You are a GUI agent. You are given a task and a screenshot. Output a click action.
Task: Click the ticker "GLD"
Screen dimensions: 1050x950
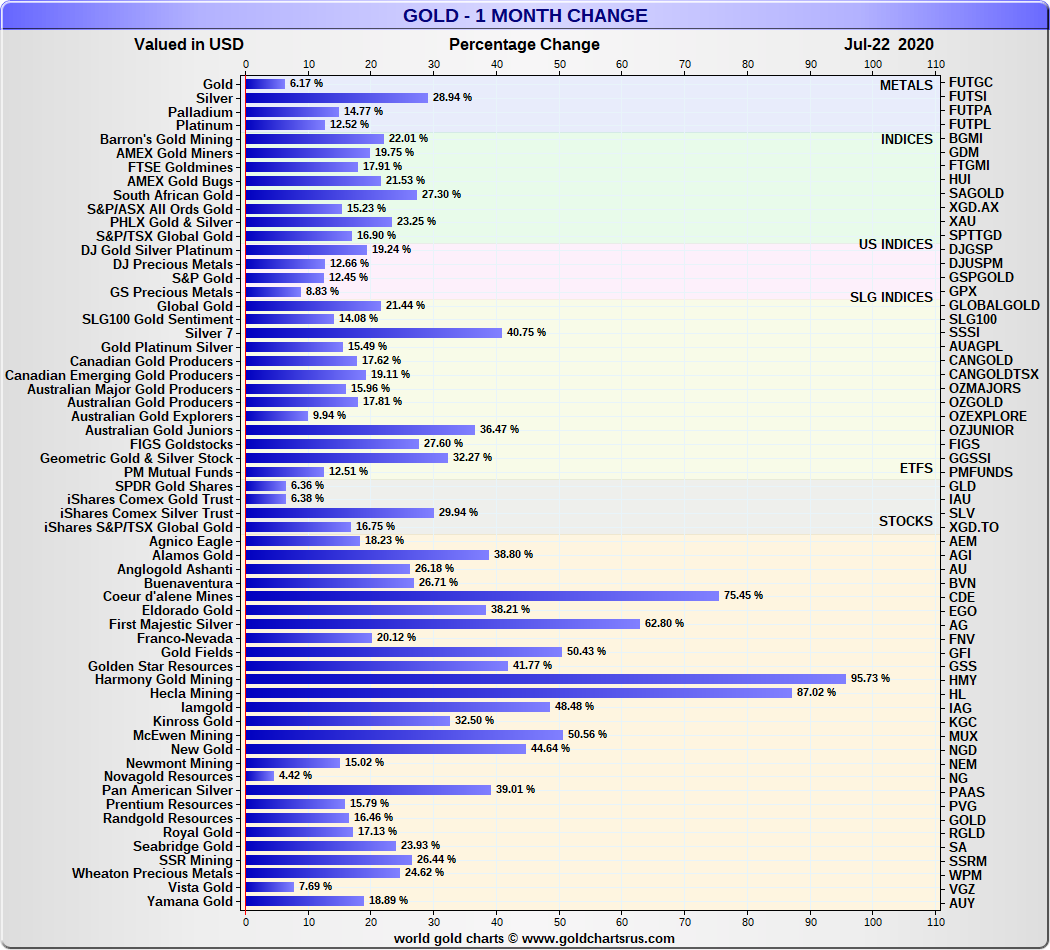pyautogui.click(x=962, y=486)
